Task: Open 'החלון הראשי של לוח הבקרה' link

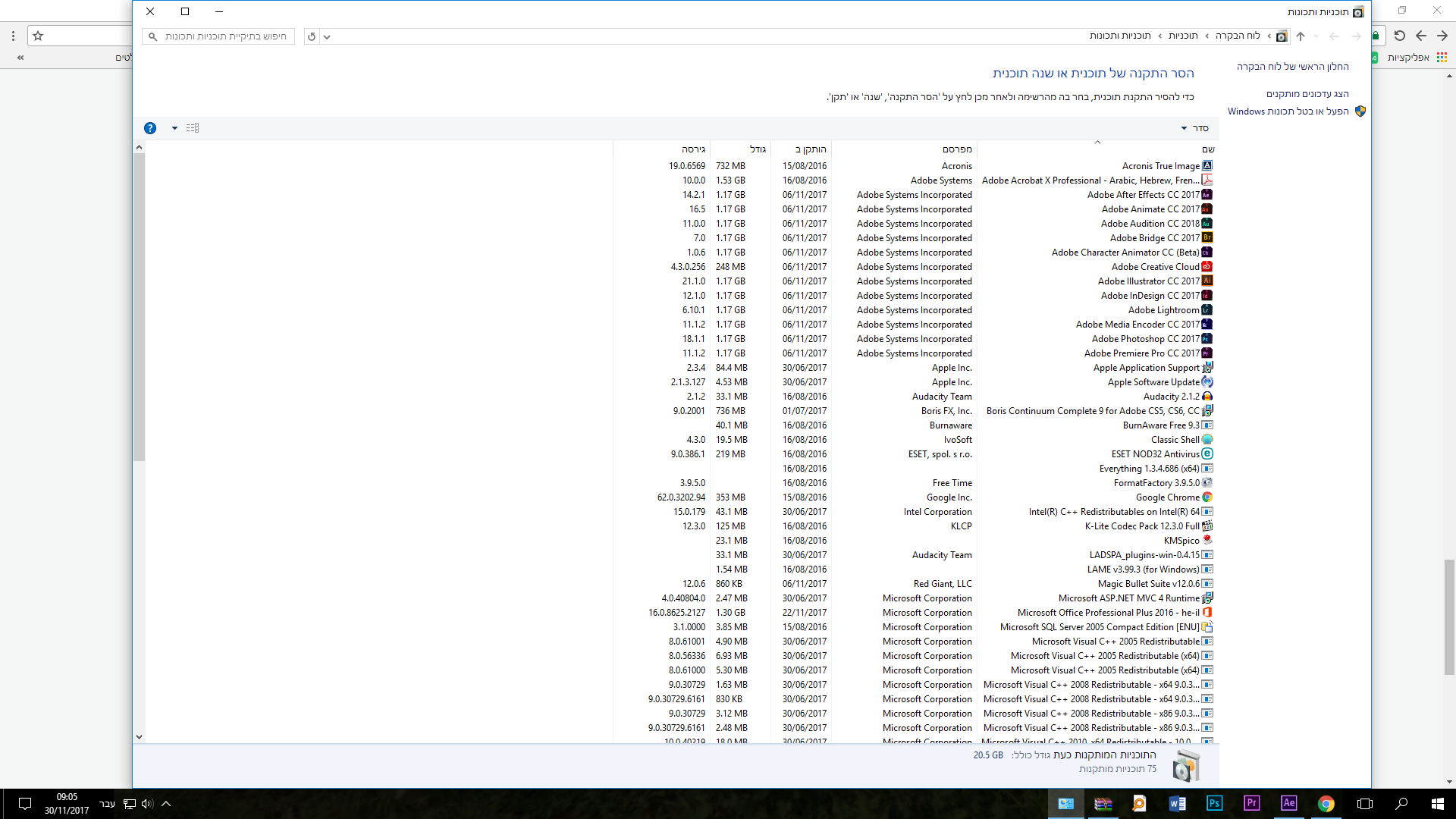Action: click(1293, 67)
